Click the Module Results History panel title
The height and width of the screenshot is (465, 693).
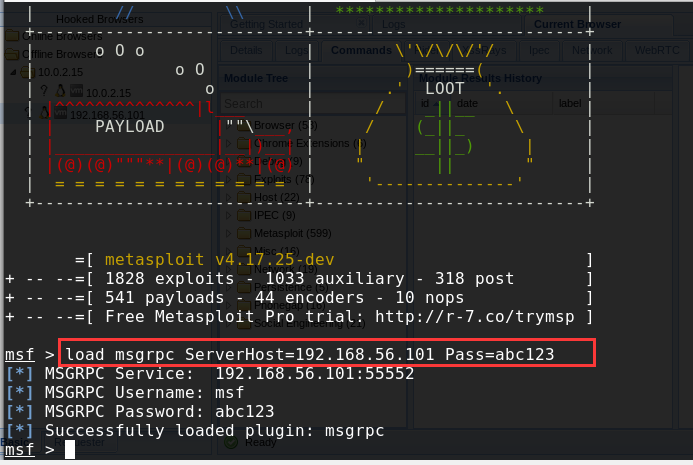coord(480,78)
